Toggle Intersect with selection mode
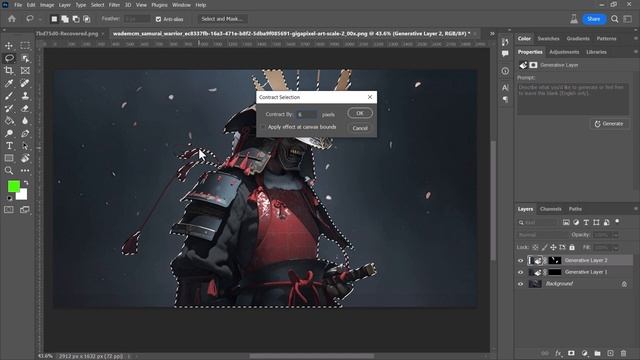Screen dimensions: 640x360 87,19
